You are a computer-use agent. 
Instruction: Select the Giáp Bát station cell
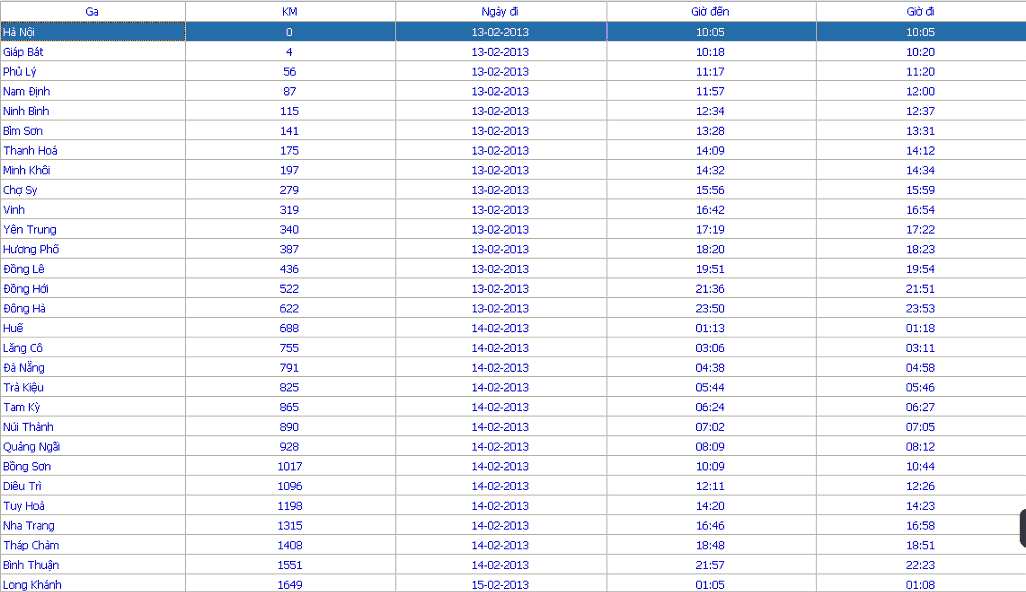pyautogui.click(x=92, y=52)
